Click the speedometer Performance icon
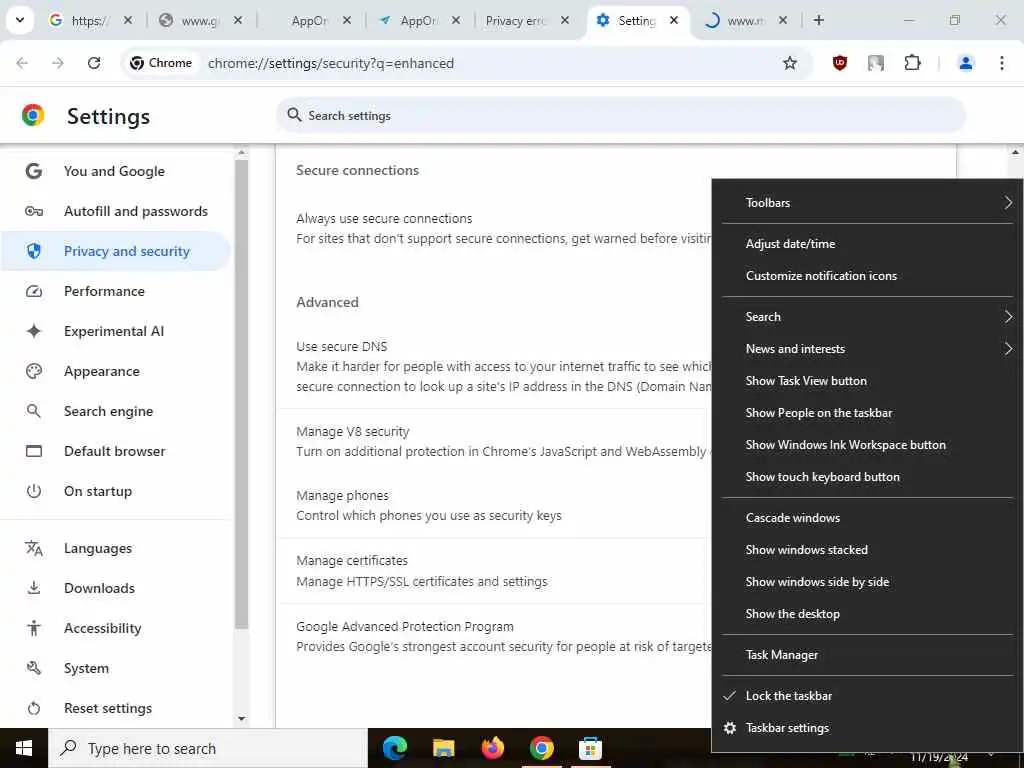This screenshot has width=1024, height=768. click(34, 291)
